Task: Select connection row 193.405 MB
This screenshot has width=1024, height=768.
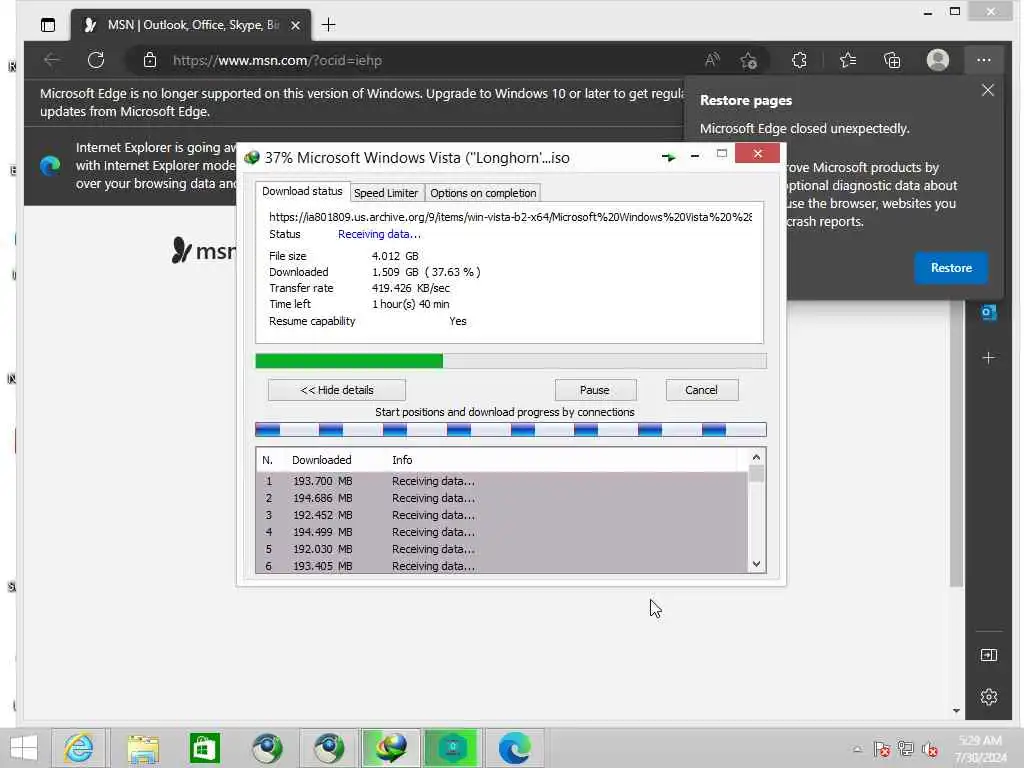Action: click(502, 566)
